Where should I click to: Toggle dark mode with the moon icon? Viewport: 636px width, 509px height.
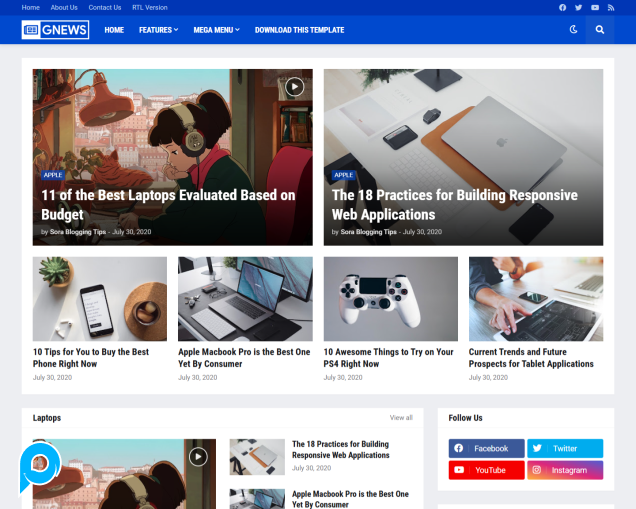point(573,30)
